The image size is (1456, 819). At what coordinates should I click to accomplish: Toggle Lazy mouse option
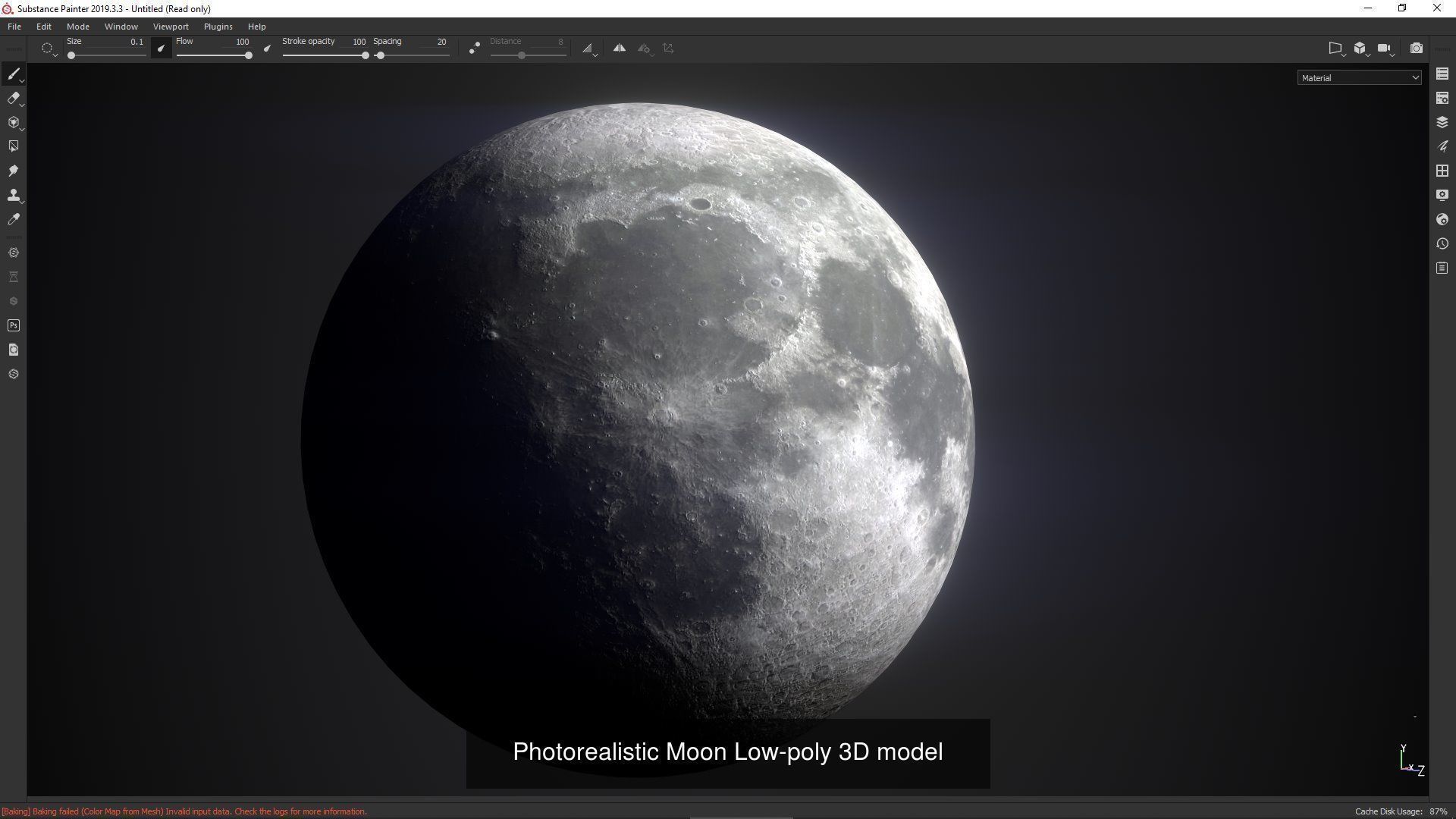(474, 48)
